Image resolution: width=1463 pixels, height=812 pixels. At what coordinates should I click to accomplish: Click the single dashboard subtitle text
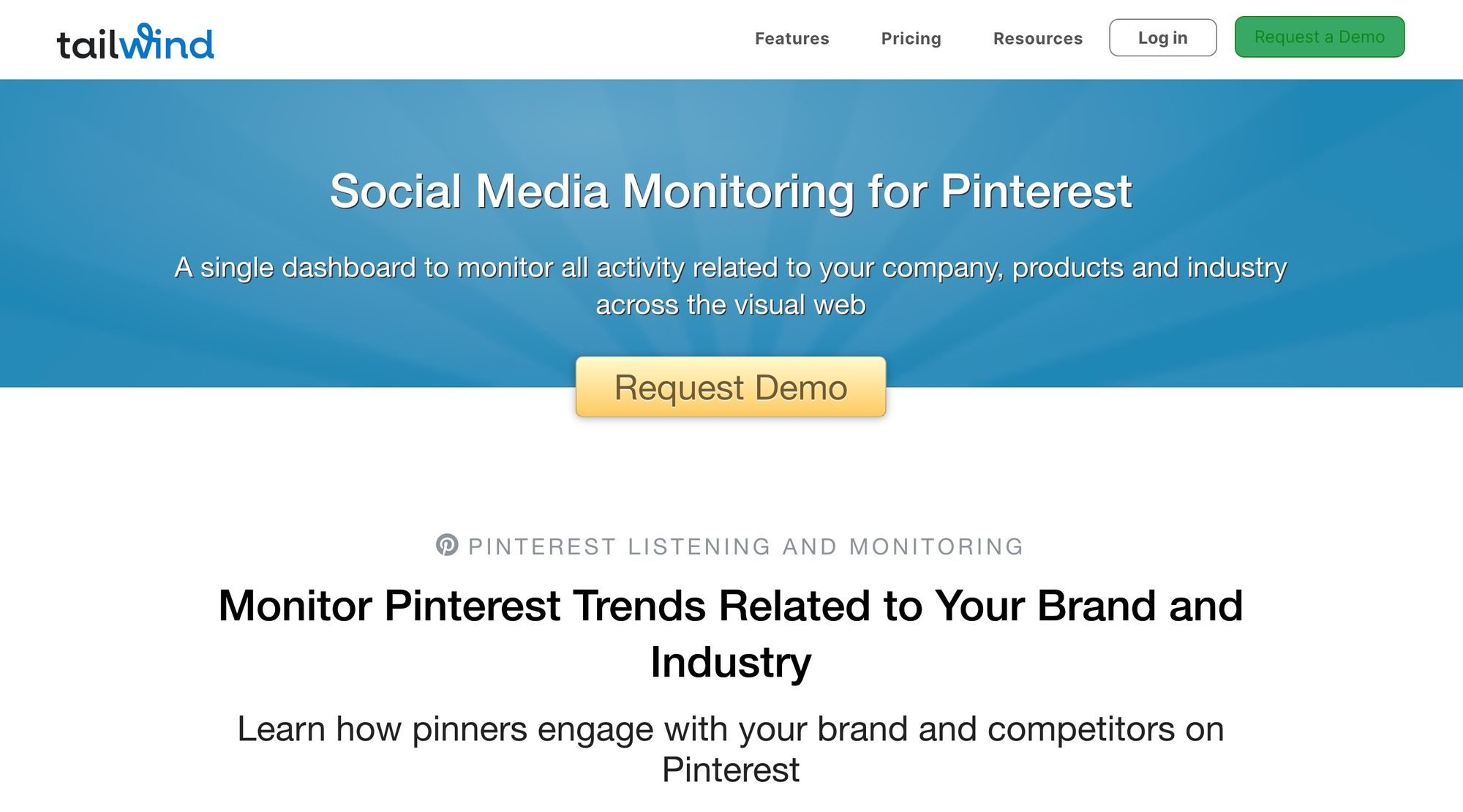[731, 285]
